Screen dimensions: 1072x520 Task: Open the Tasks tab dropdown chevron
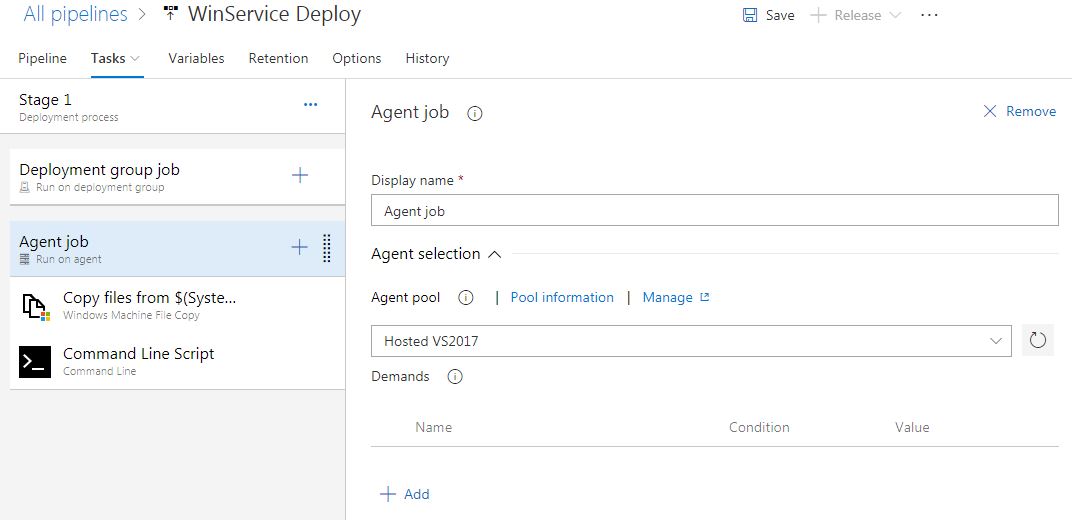[x=135, y=59]
